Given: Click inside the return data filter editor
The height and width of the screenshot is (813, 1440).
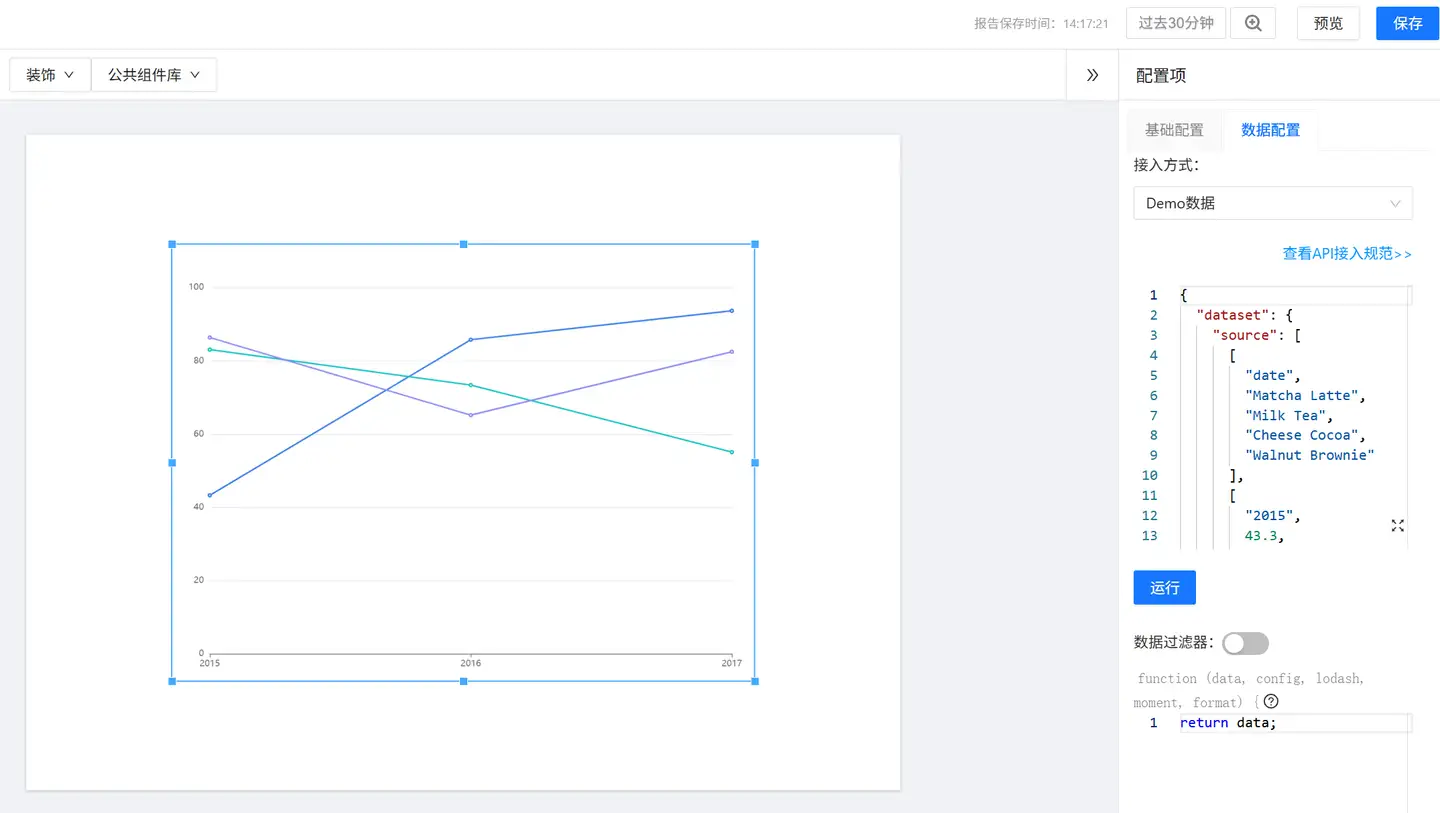Looking at the screenshot, I should (x=1290, y=723).
